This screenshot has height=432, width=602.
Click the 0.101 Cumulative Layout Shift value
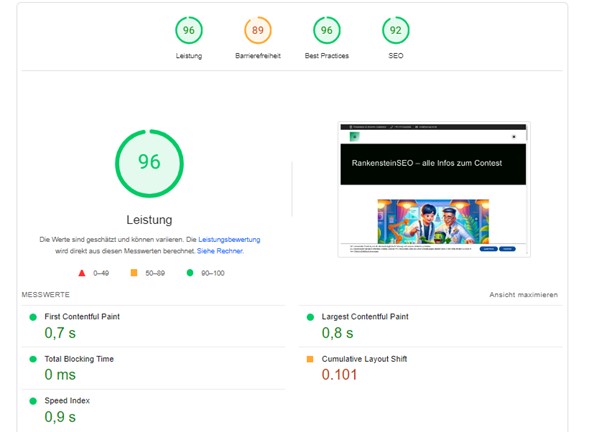339,375
